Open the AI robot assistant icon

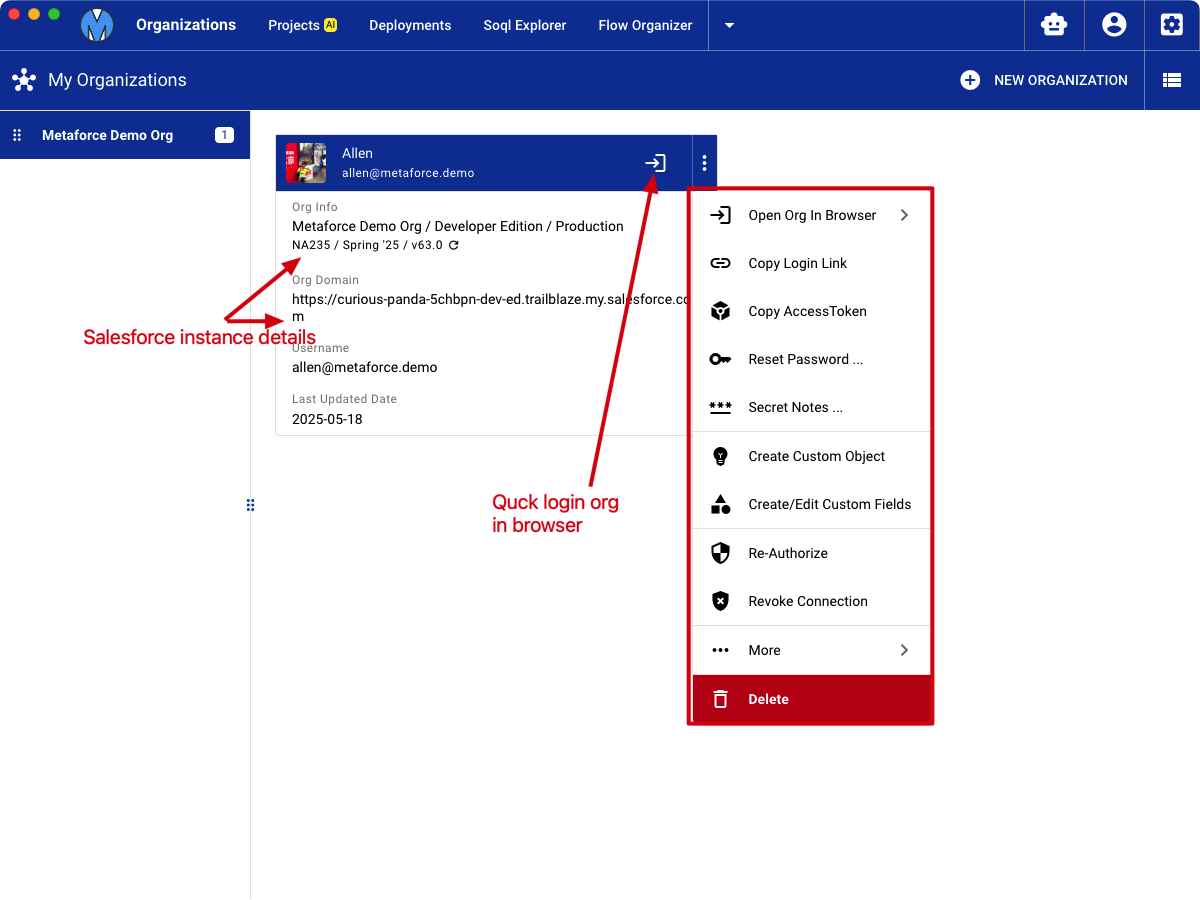(1054, 25)
